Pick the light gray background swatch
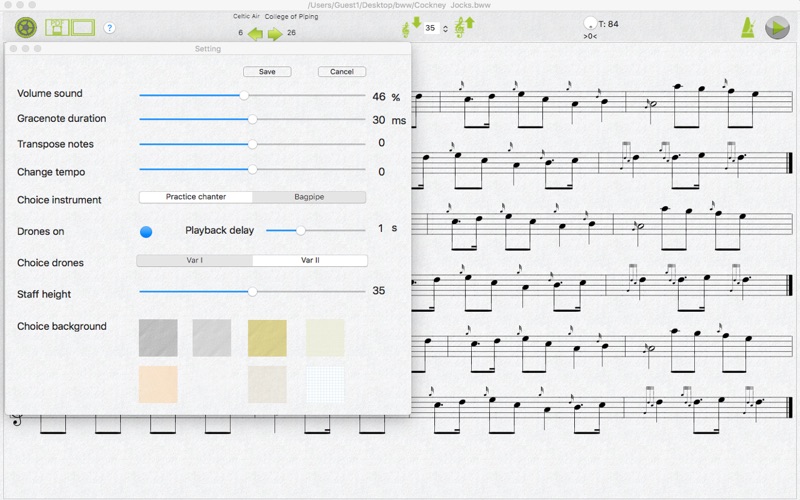This screenshot has height=500, width=800. 212,338
